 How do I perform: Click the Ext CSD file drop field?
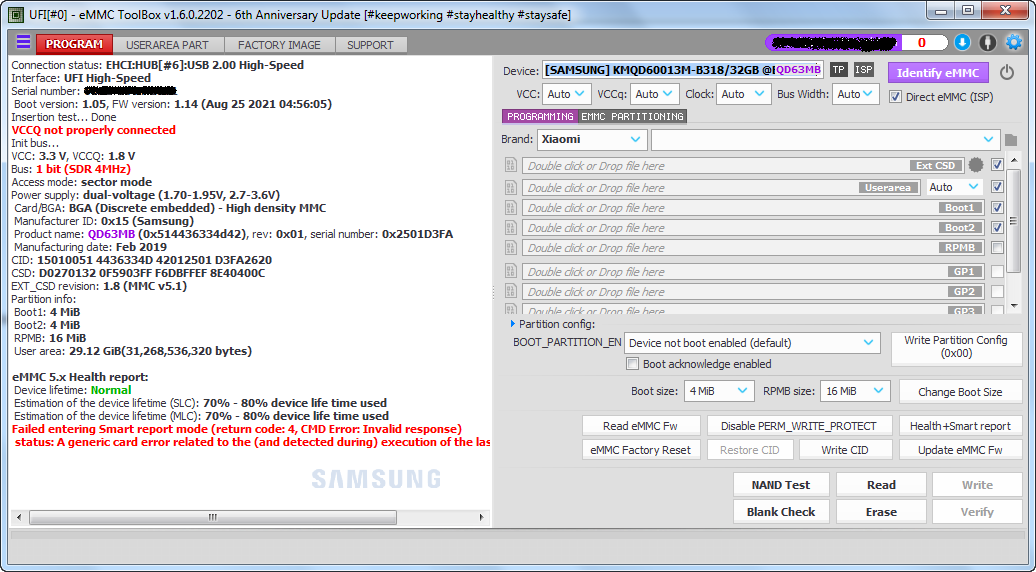click(741, 165)
